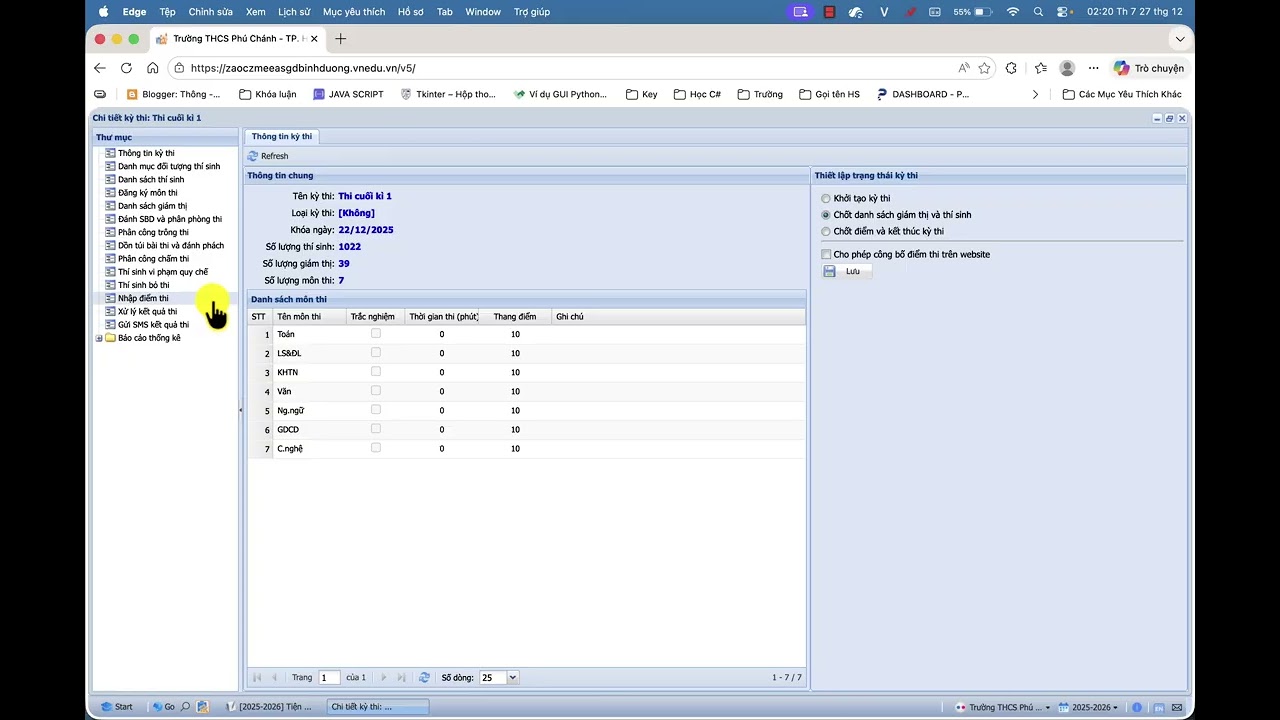The height and width of the screenshot is (720, 1280).
Task: Go to last page in the pager
Action: click(401, 677)
